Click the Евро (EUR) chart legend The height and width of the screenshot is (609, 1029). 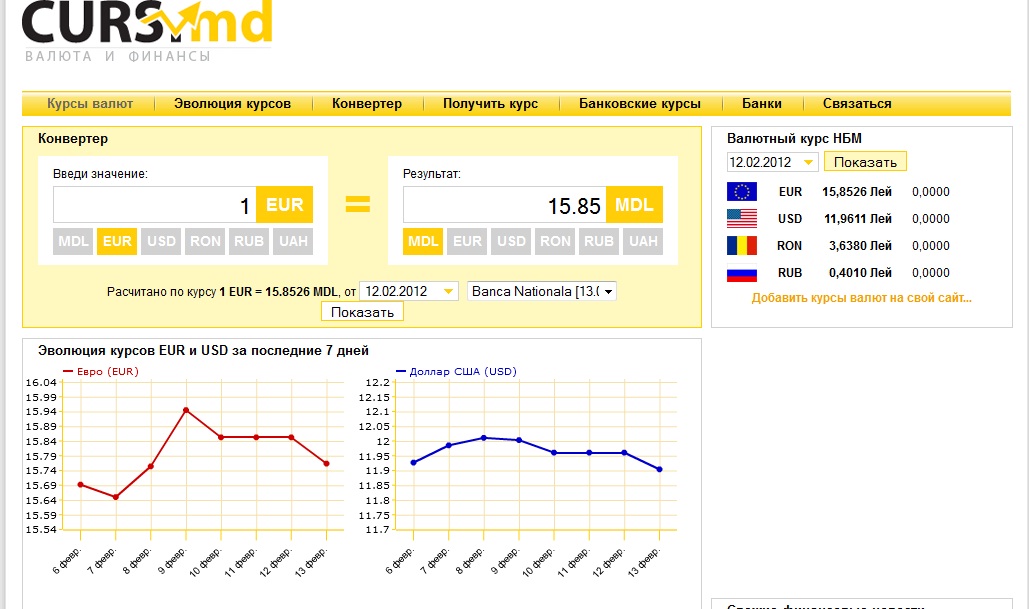point(101,371)
